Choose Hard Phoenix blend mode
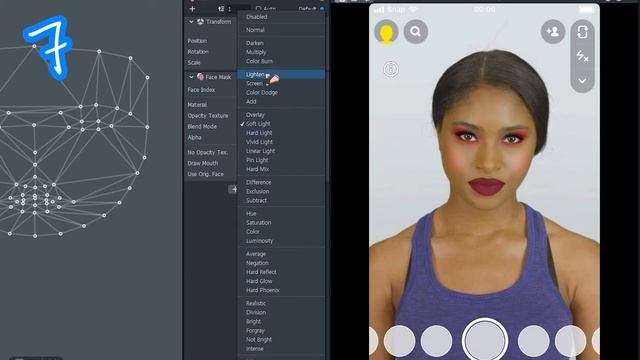This screenshot has height=360, width=640. click(x=263, y=290)
